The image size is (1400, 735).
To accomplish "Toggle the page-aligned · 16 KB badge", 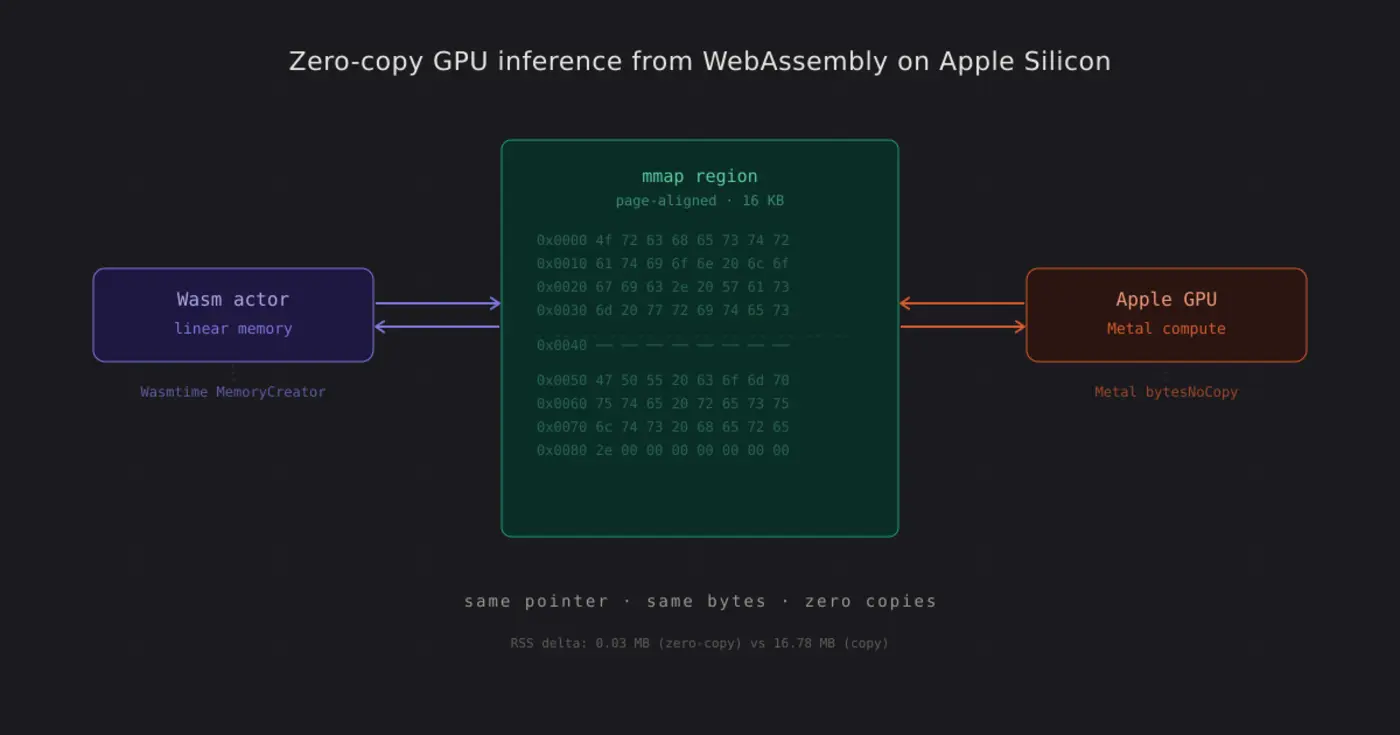I will (700, 200).
